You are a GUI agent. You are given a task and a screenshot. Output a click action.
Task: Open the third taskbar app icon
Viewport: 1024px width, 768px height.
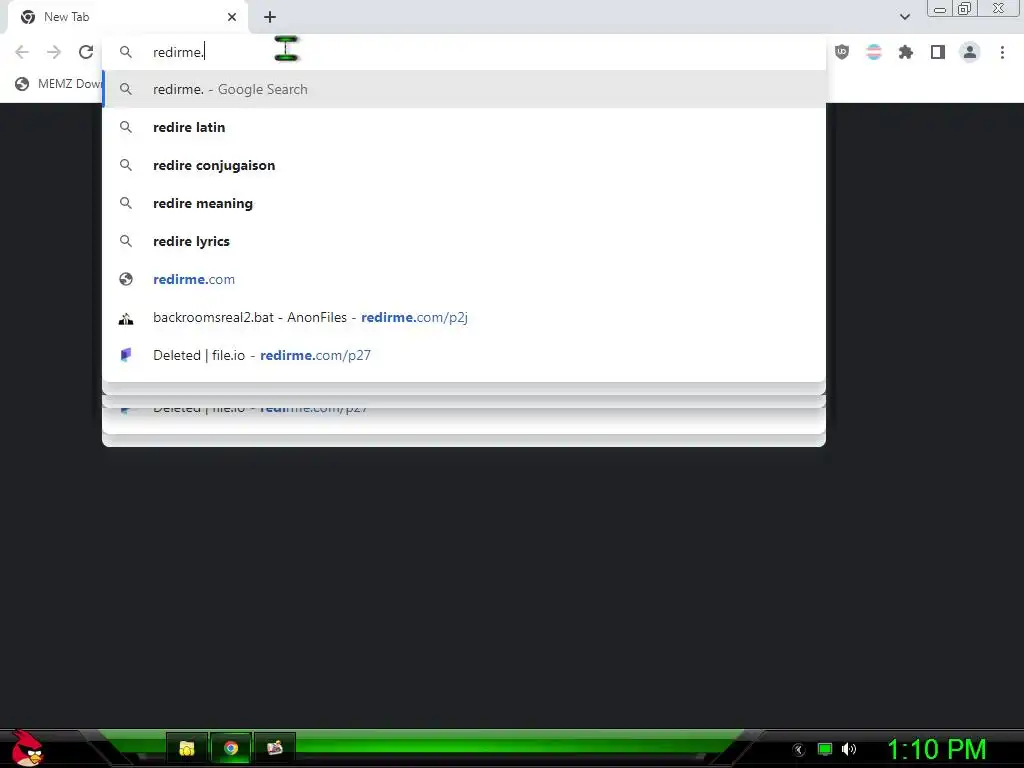click(275, 748)
